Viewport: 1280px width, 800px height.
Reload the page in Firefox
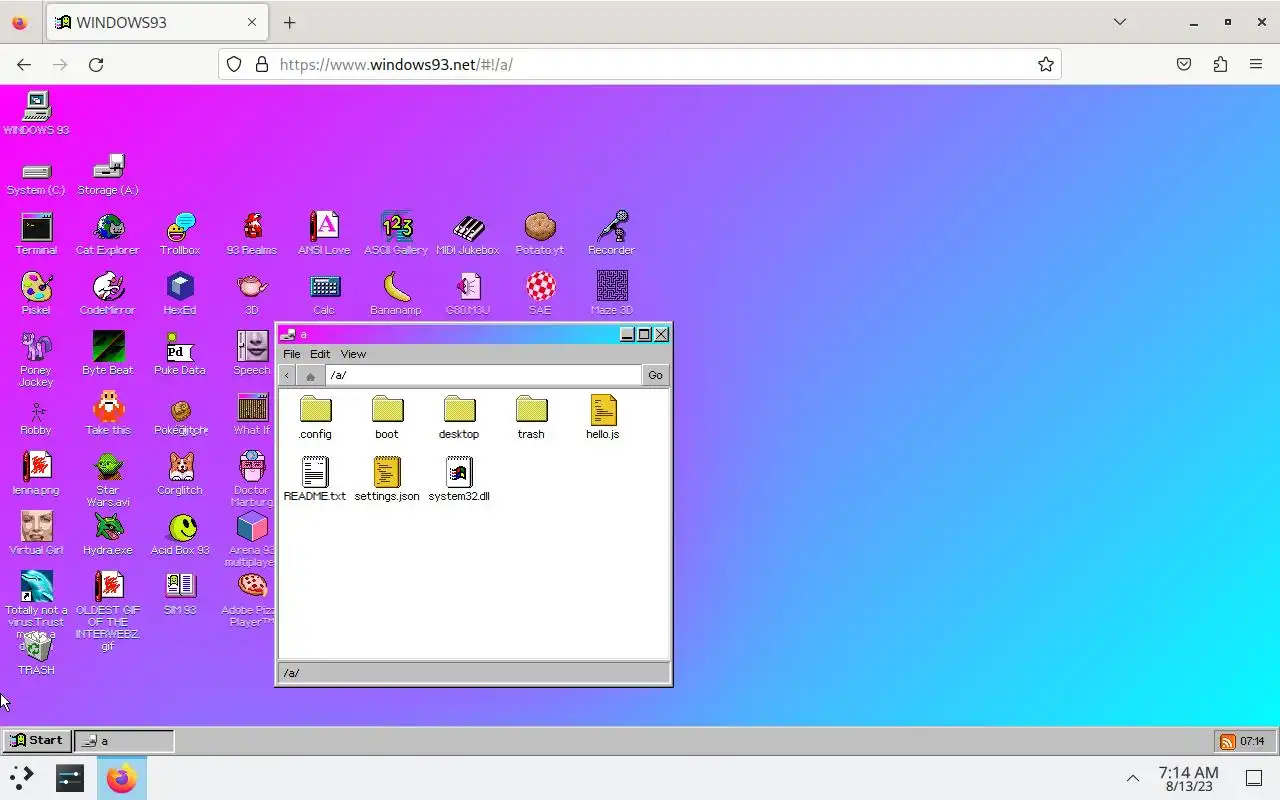(x=96, y=64)
